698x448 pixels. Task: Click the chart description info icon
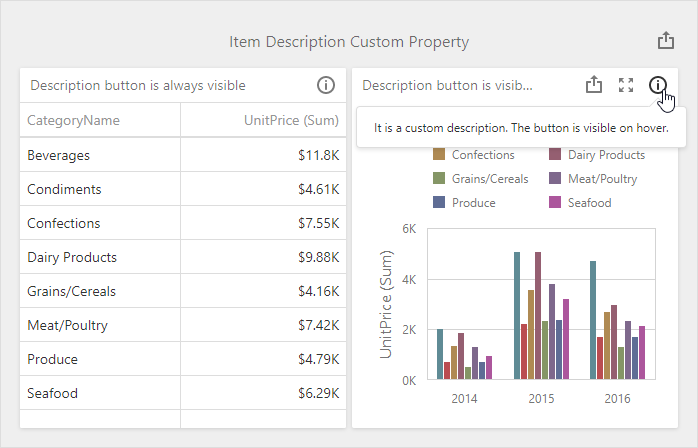(x=657, y=85)
